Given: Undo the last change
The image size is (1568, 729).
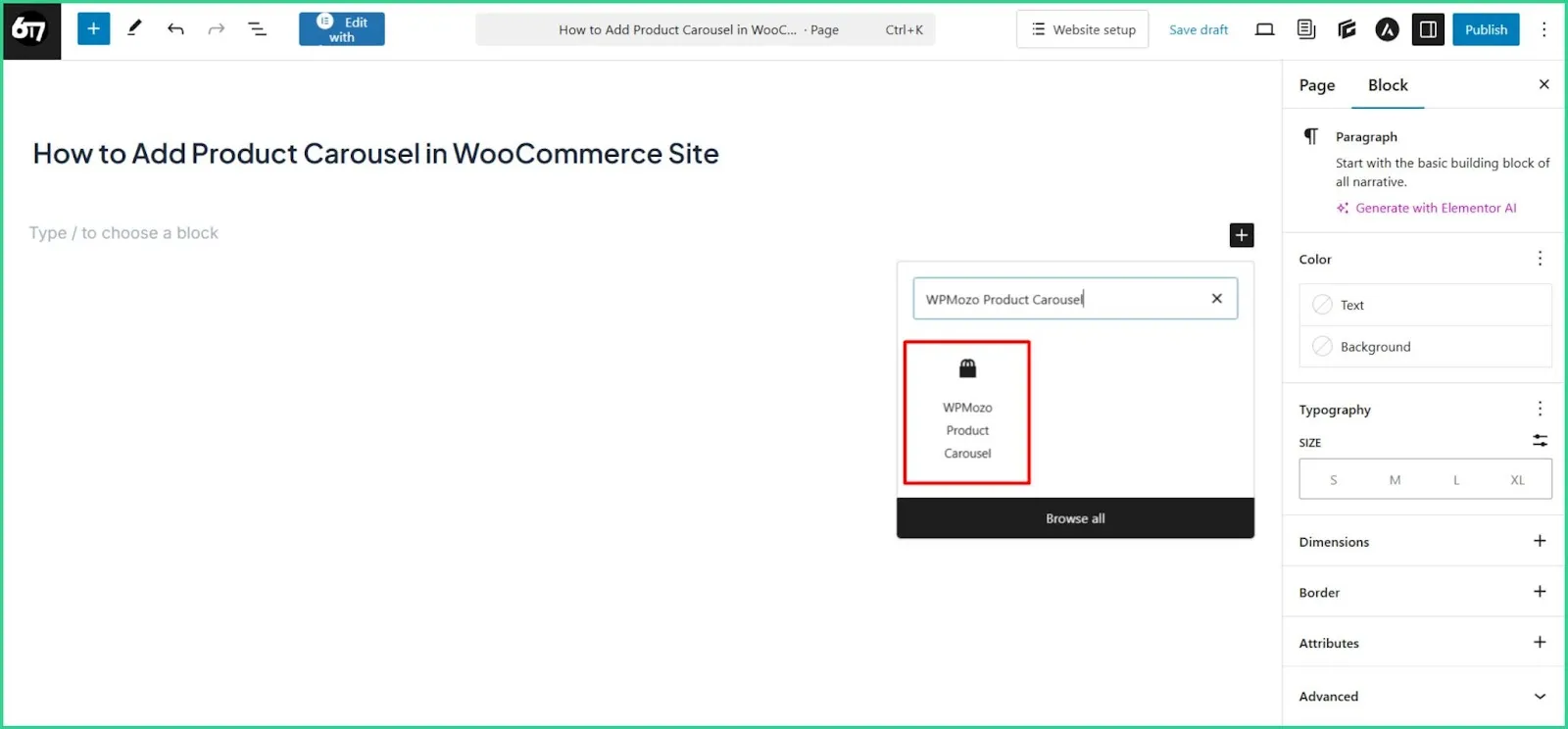Looking at the screenshot, I should coord(176,29).
